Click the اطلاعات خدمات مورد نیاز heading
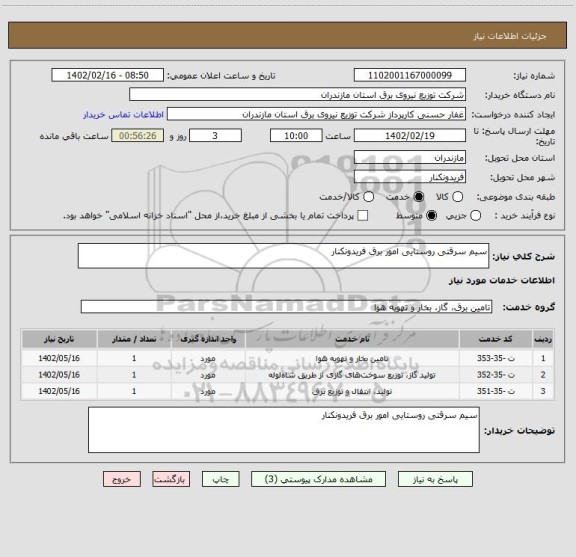The image size is (576, 557). pos(502,281)
